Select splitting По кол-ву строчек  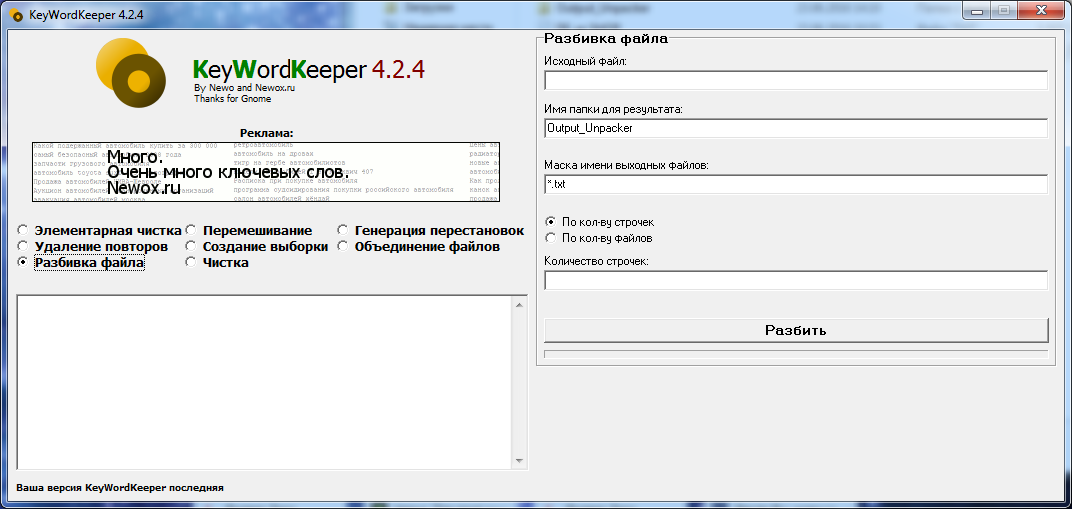coord(550,222)
